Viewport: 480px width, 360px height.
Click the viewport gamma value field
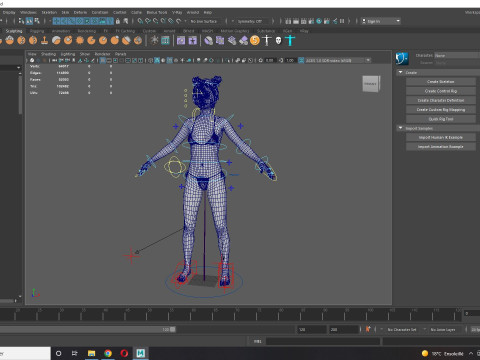[x=290, y=60]
